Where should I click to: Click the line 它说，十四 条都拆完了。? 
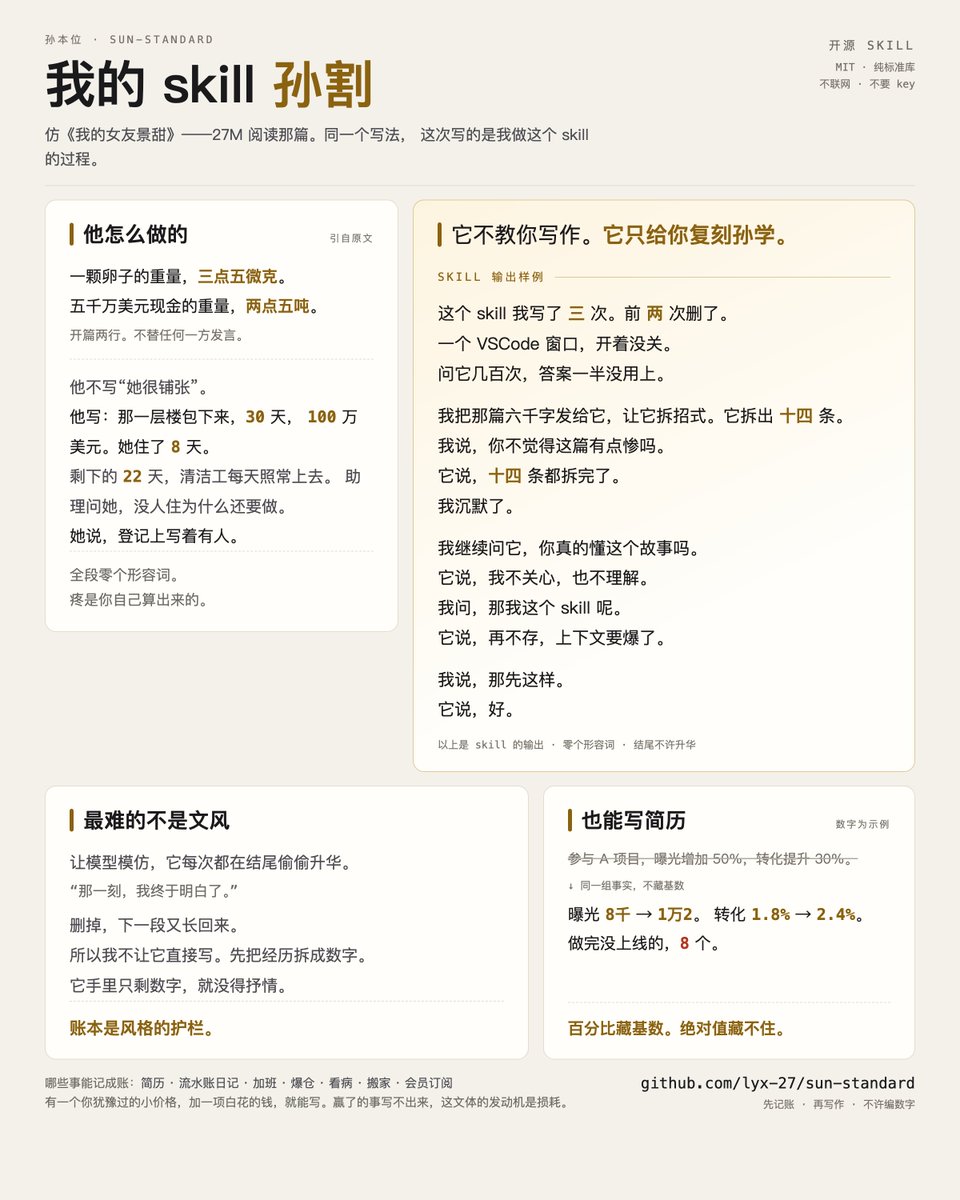click(x=530, y=476)
